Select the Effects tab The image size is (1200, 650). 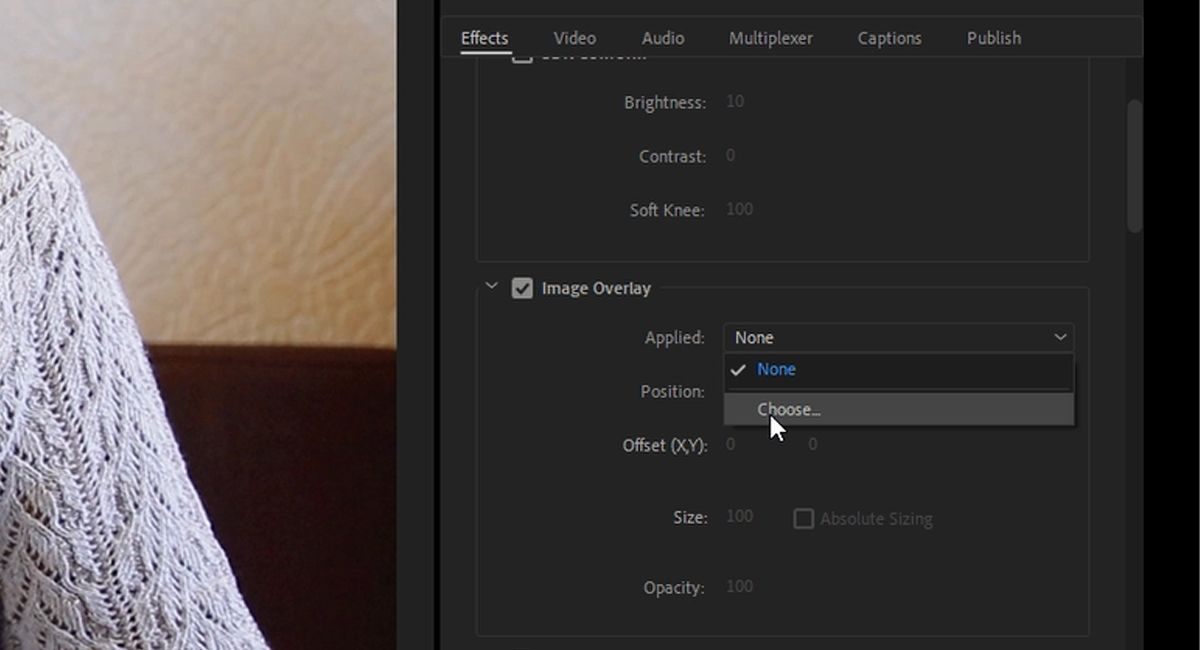pyautogui.click(x=484, y=37)
